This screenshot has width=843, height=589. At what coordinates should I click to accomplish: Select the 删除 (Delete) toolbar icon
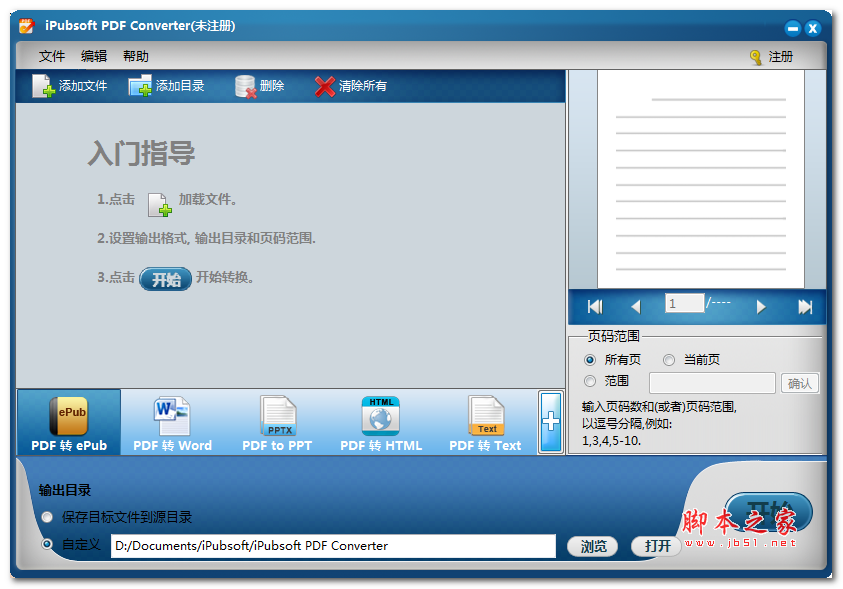(262, 85)
